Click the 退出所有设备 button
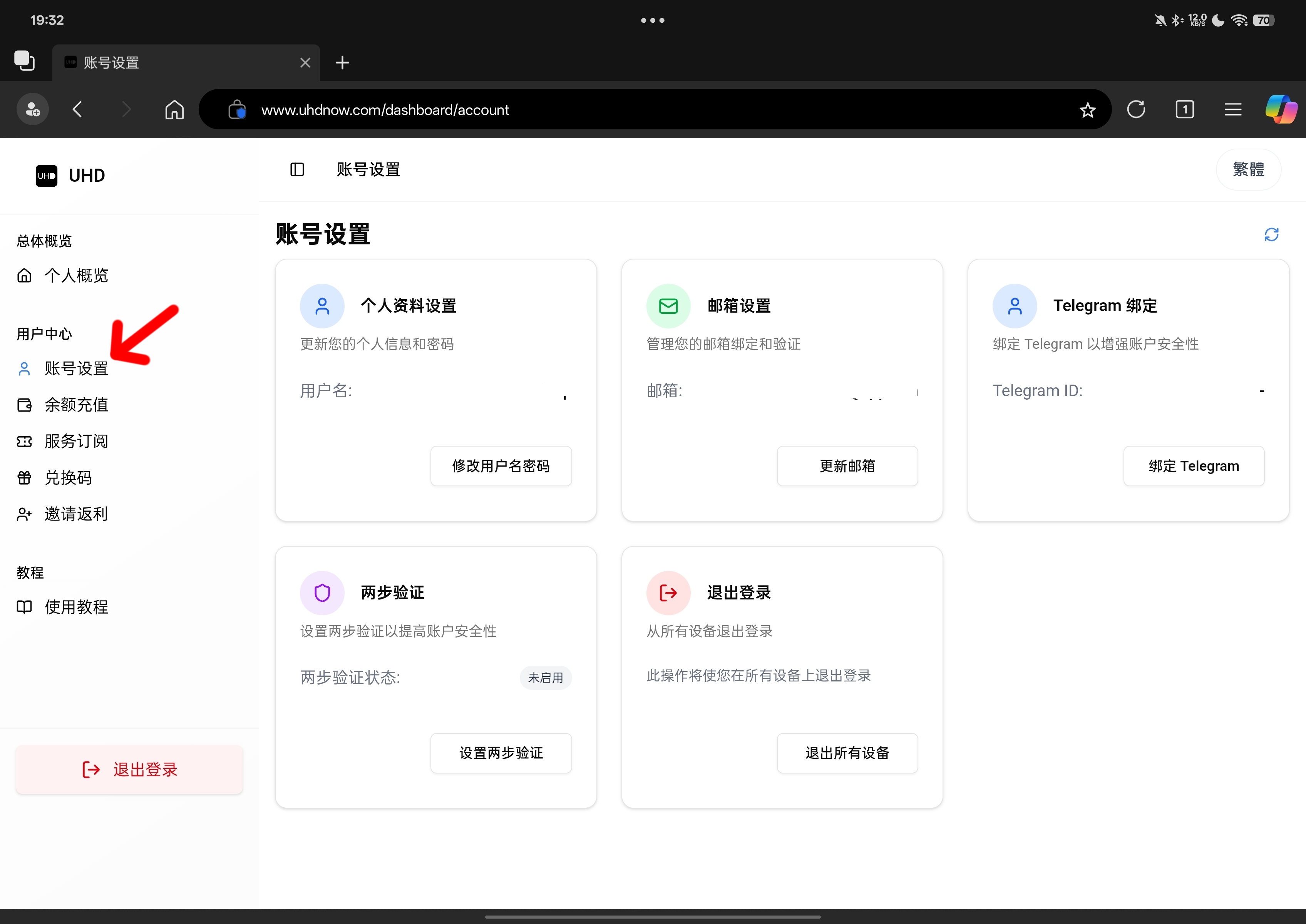The width and height of the screenshot is (1306, 924). [847, 753]
